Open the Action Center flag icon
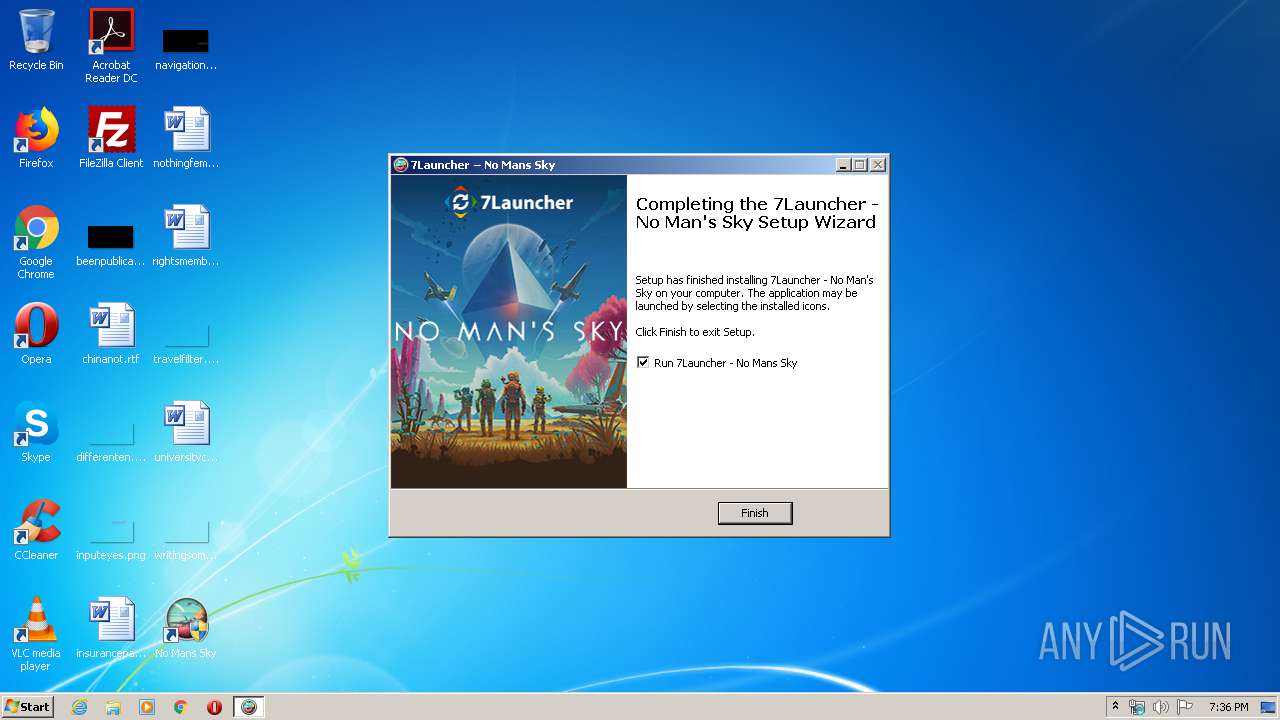This screenshot has height=720, width=1280. pos(1185,707)
